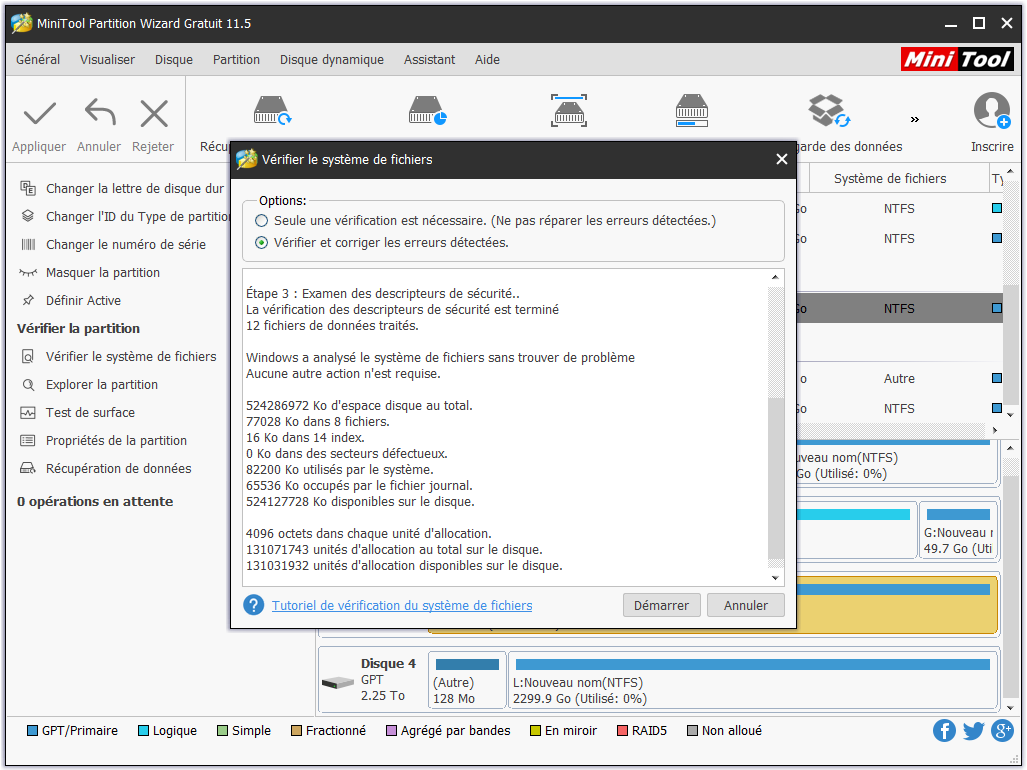Close the Vérifier le système de fichiers dialog
1027x770 pixels.
coord(781,159)
